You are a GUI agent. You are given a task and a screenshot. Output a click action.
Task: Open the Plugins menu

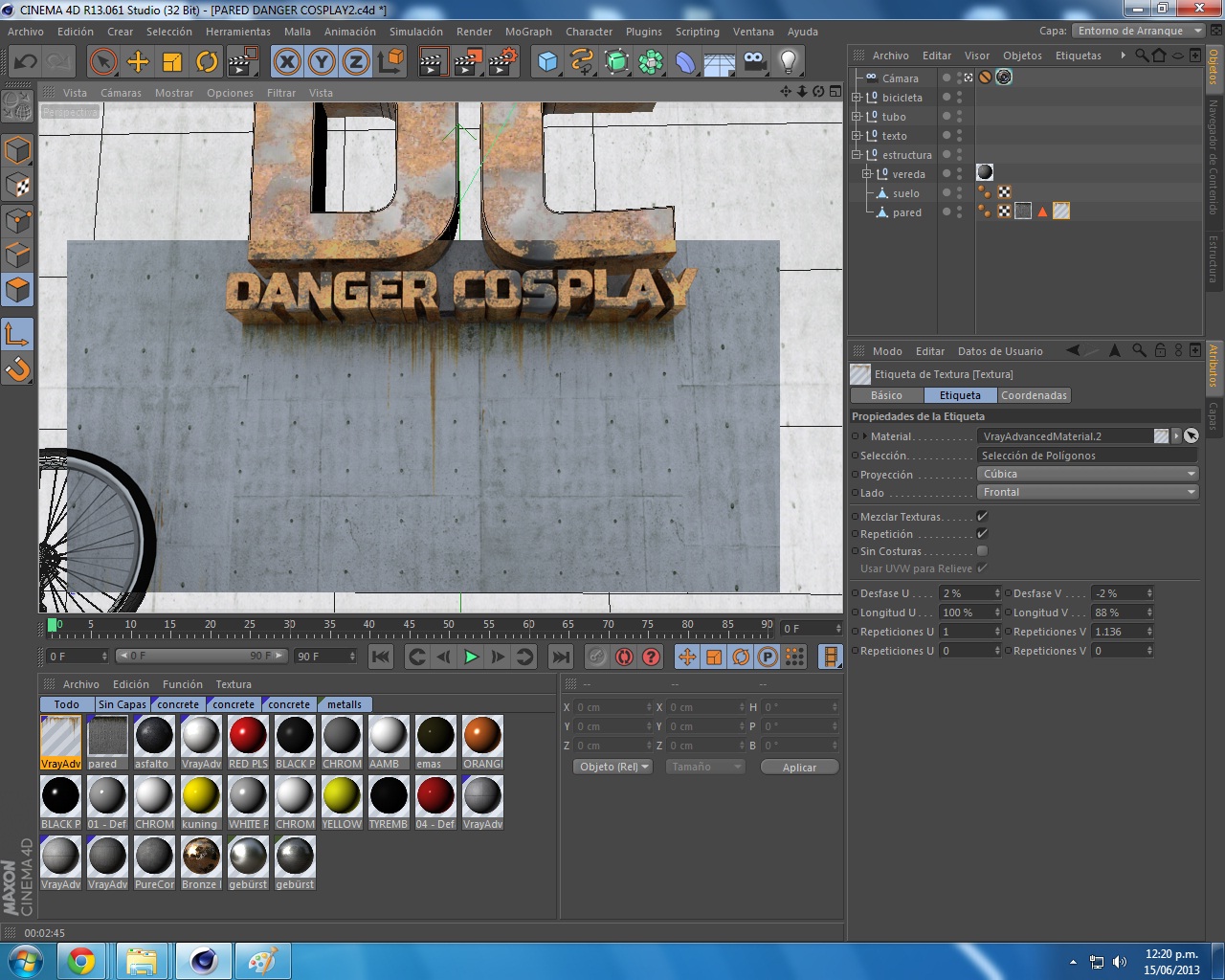point(643,32)
